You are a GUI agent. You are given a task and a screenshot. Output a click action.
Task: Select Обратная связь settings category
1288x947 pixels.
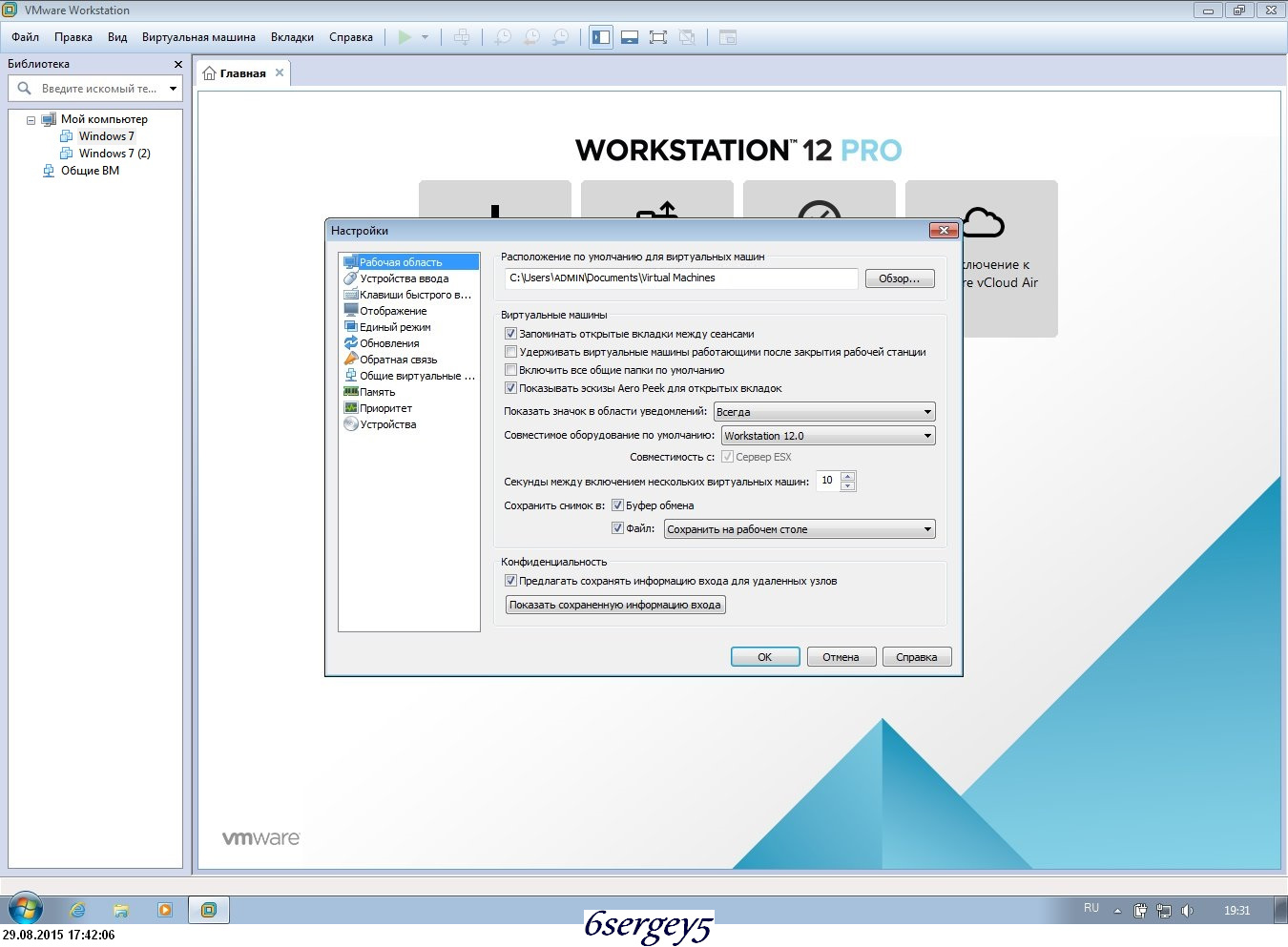pos(398,359)
